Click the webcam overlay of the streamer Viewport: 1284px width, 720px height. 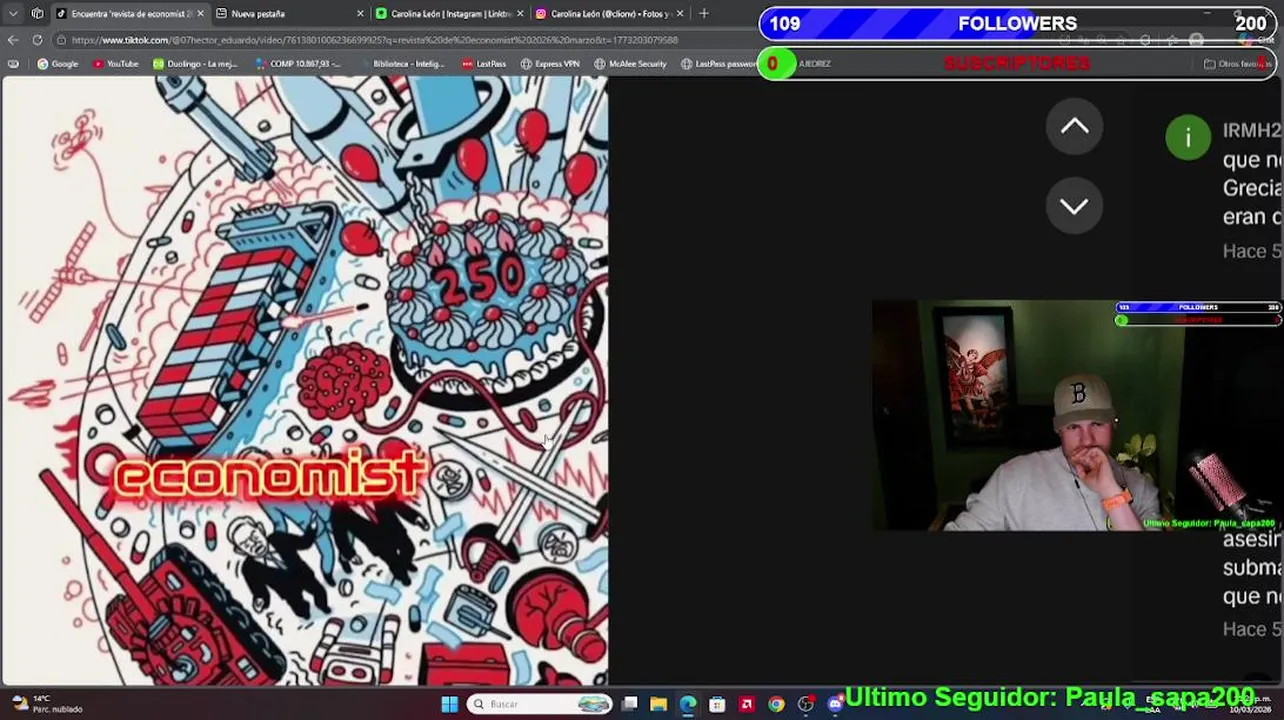(x=1077, y=415)
